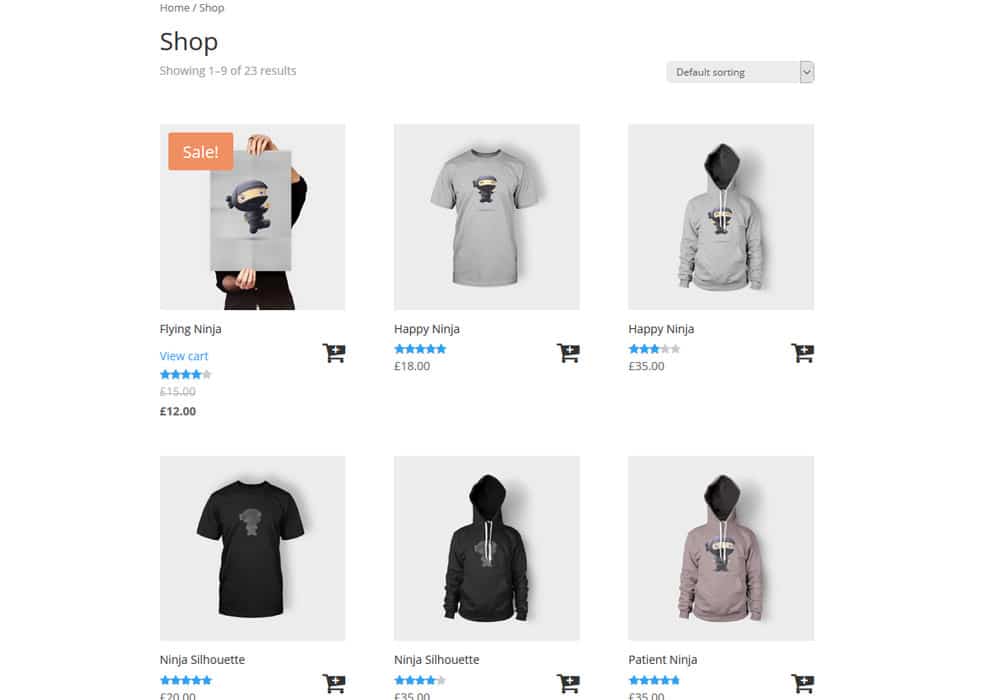Click add-to-cart icon for £18.00 Happy Ninja
1000x700 pixels.
(x=568, y=353)
